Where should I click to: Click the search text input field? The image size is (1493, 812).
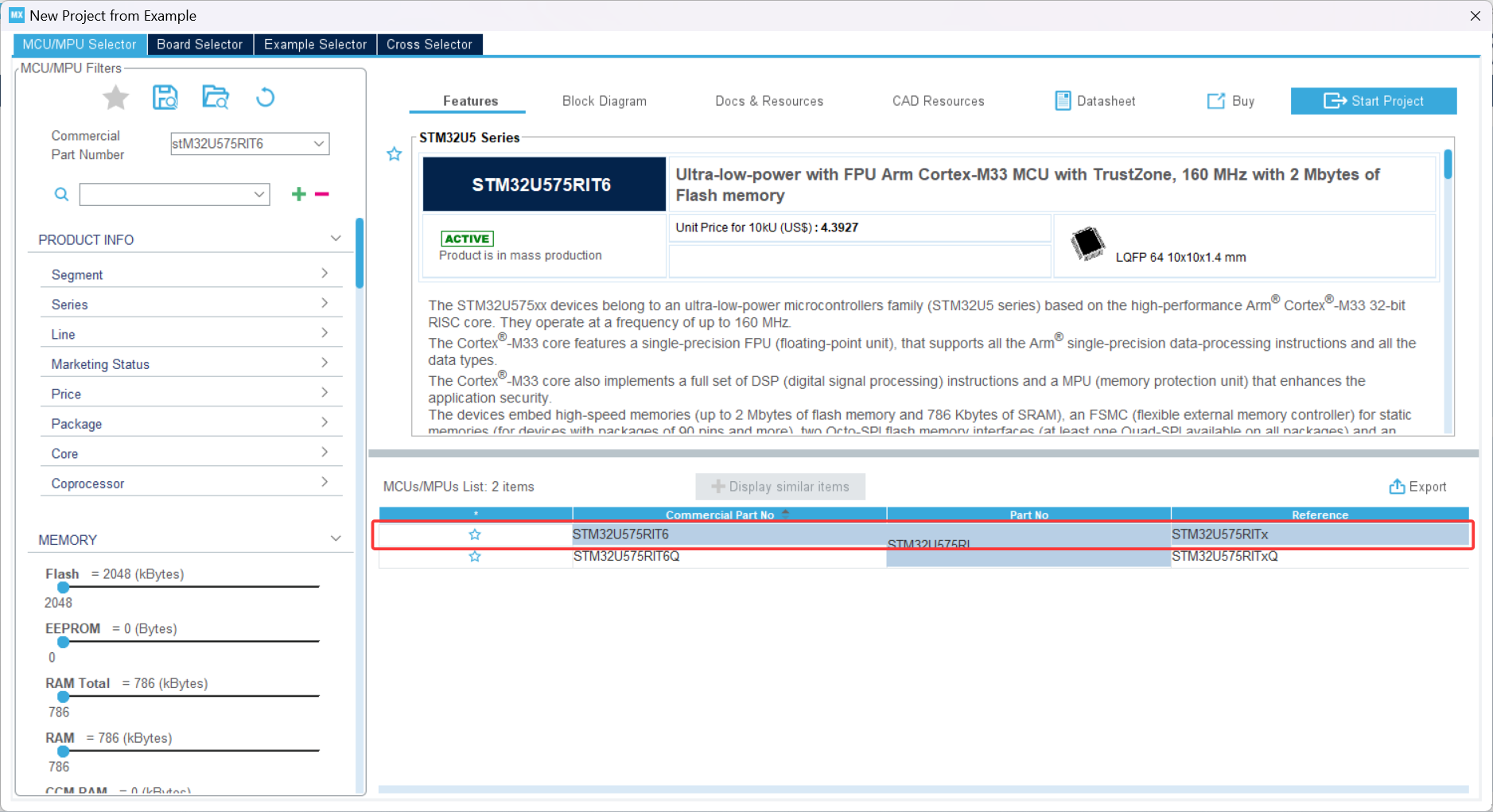(x=166, y=194)
